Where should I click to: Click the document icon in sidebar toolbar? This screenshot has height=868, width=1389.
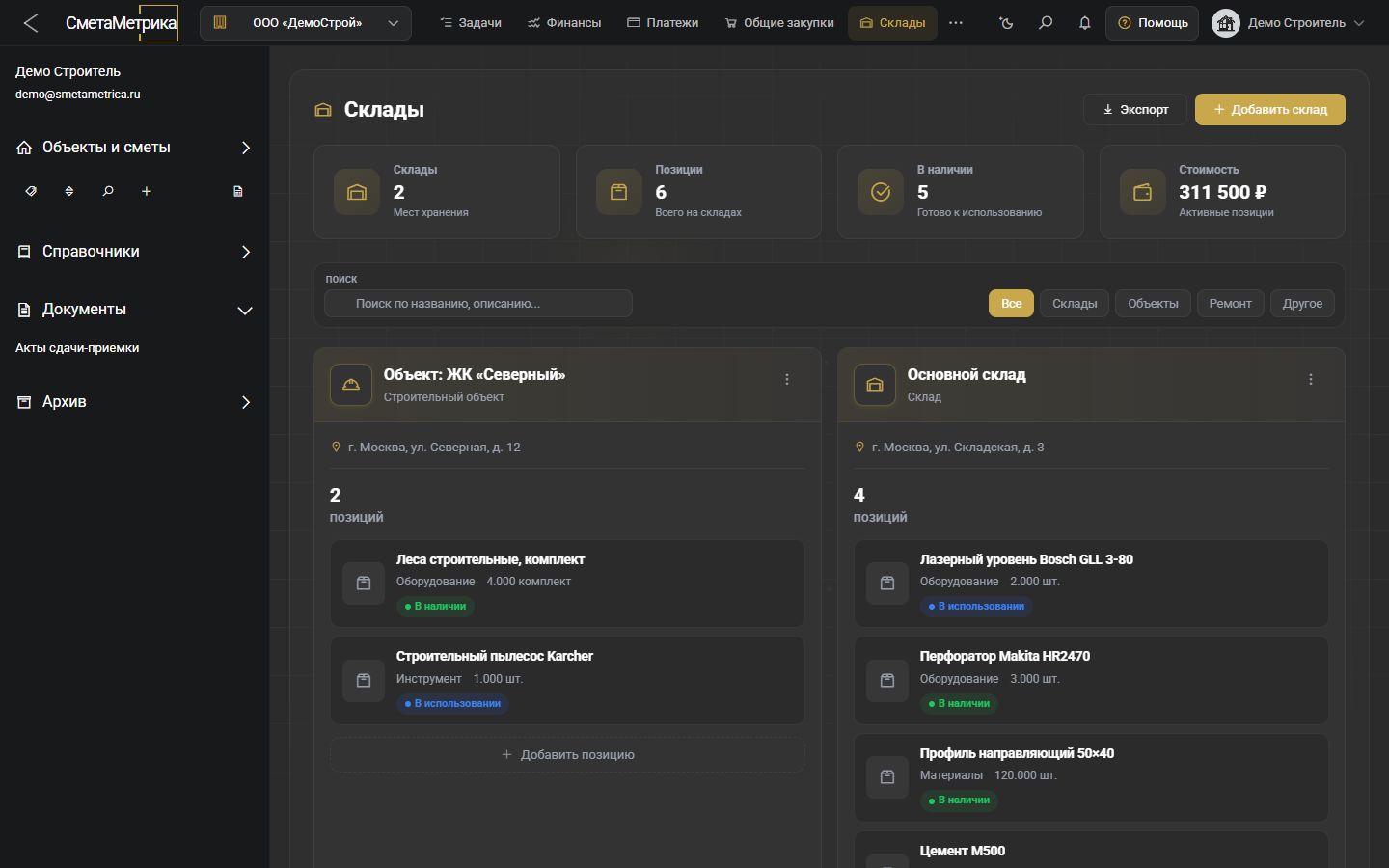238,191
